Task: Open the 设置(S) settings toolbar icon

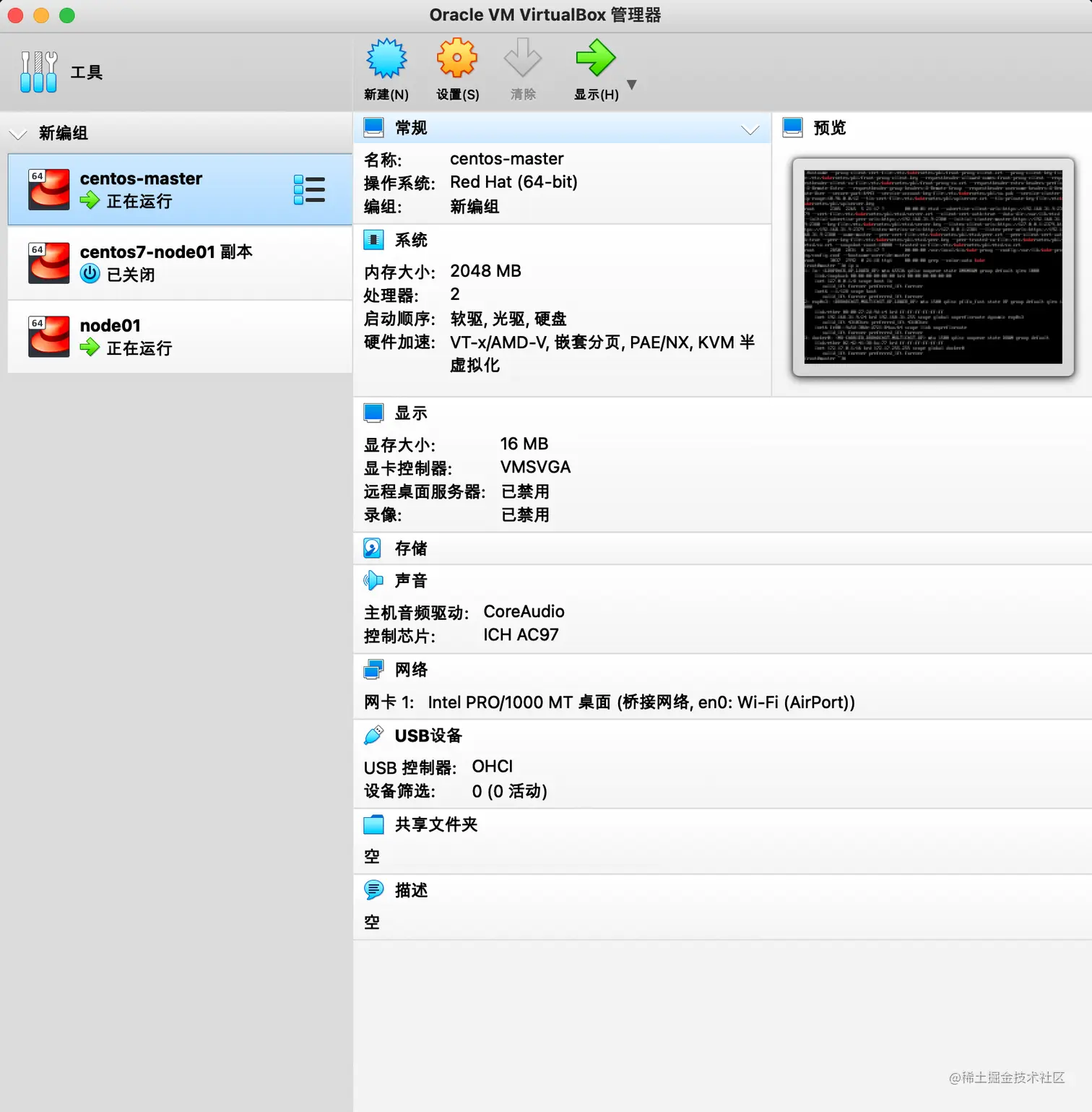Action: [x=457, y=57]
